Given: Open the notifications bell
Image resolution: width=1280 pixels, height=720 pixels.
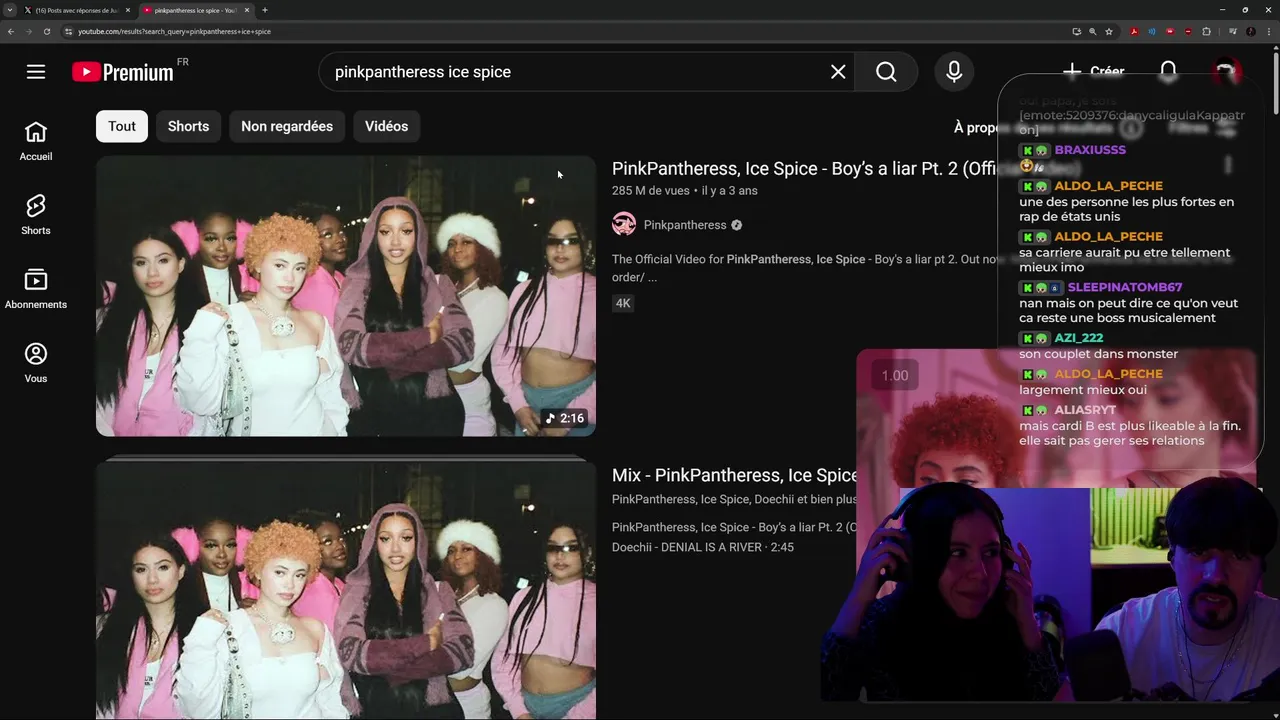Looking at the screenshot, I should tap(1168, 72).
